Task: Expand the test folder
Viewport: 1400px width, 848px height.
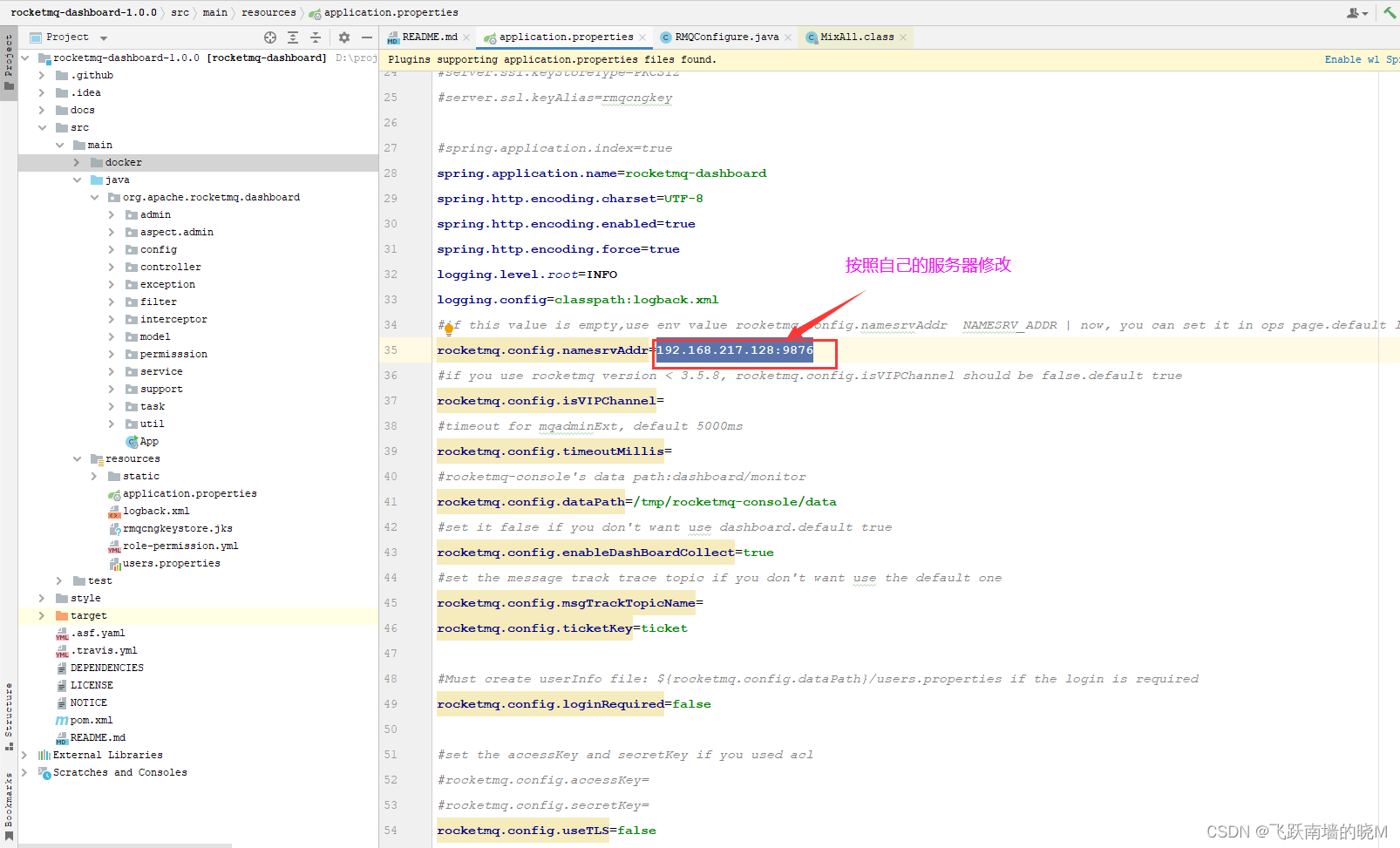Action: point(59,581)
